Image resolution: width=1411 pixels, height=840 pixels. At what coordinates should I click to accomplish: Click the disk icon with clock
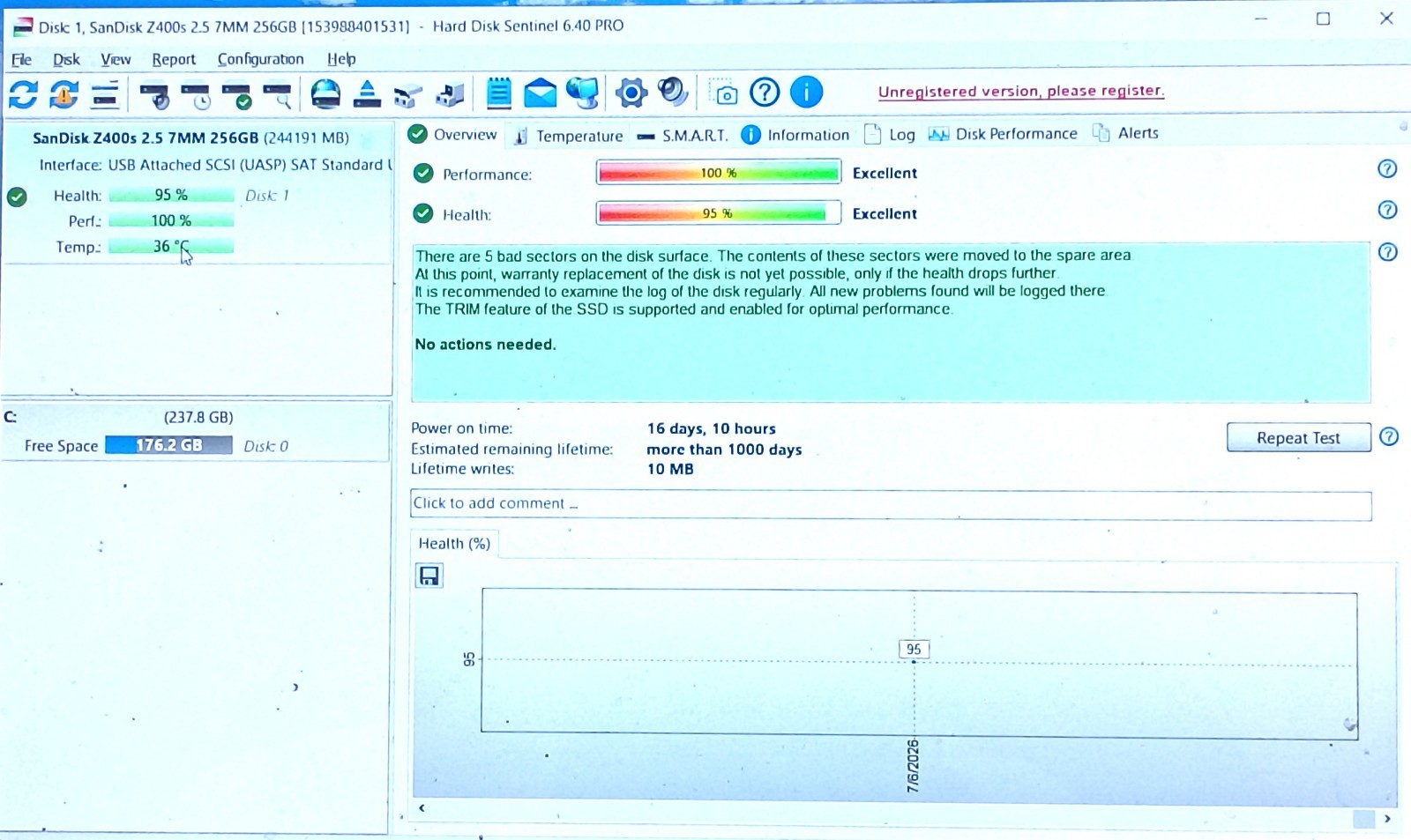click(x=196, y=94)
